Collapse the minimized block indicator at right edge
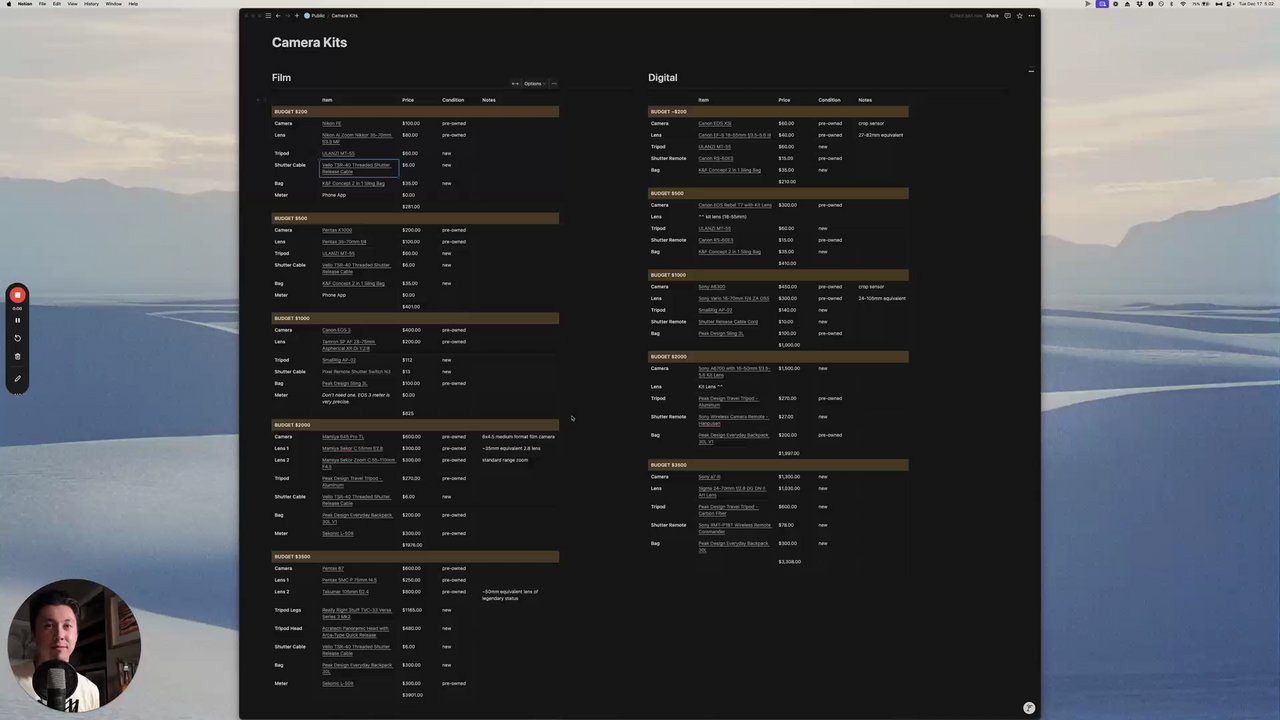The width and height of the screenshot is (1280, 720). (1031, 71)
